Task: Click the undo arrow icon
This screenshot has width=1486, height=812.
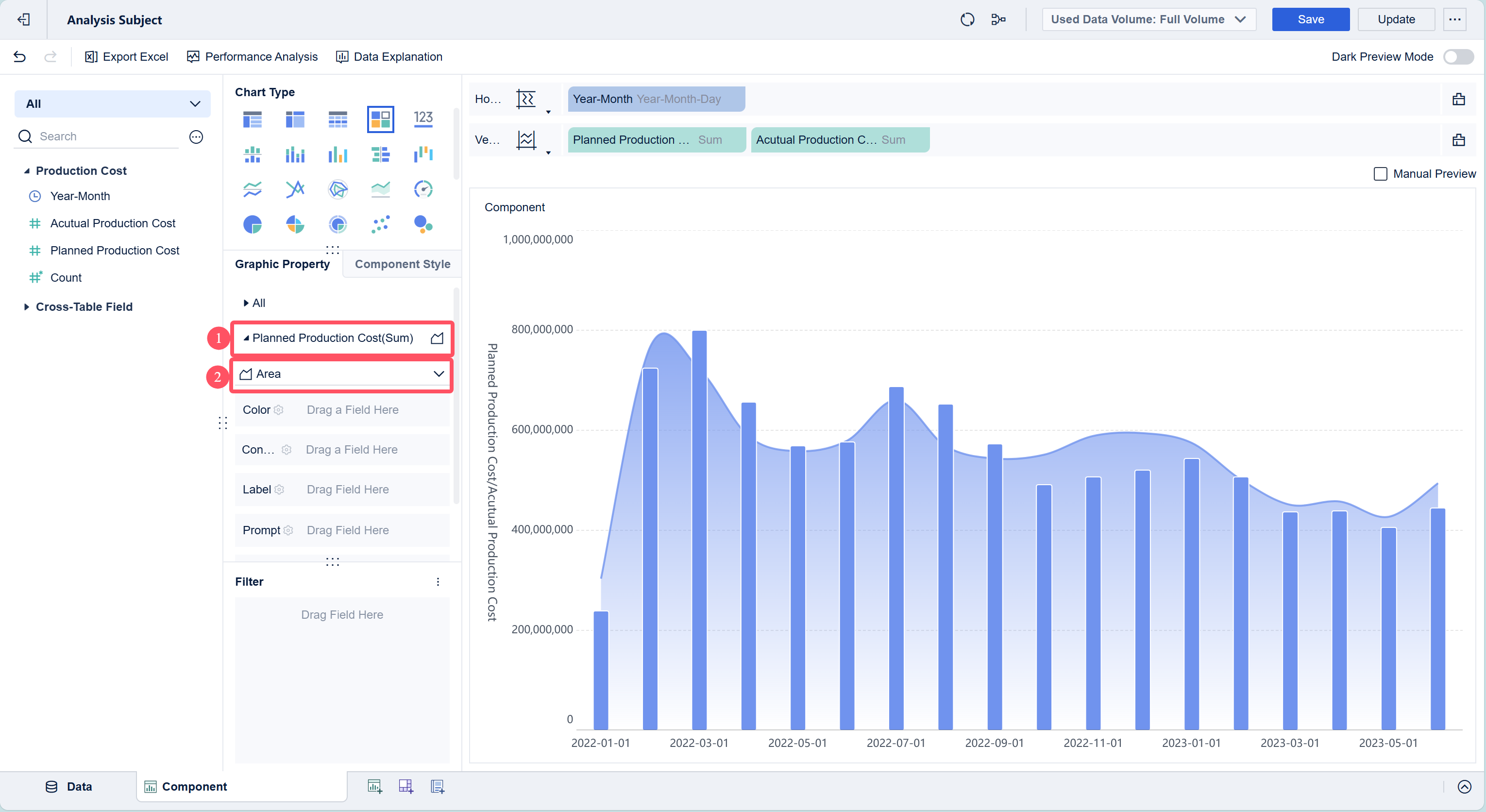Action: pyautogui.click(x=19, y=56)
